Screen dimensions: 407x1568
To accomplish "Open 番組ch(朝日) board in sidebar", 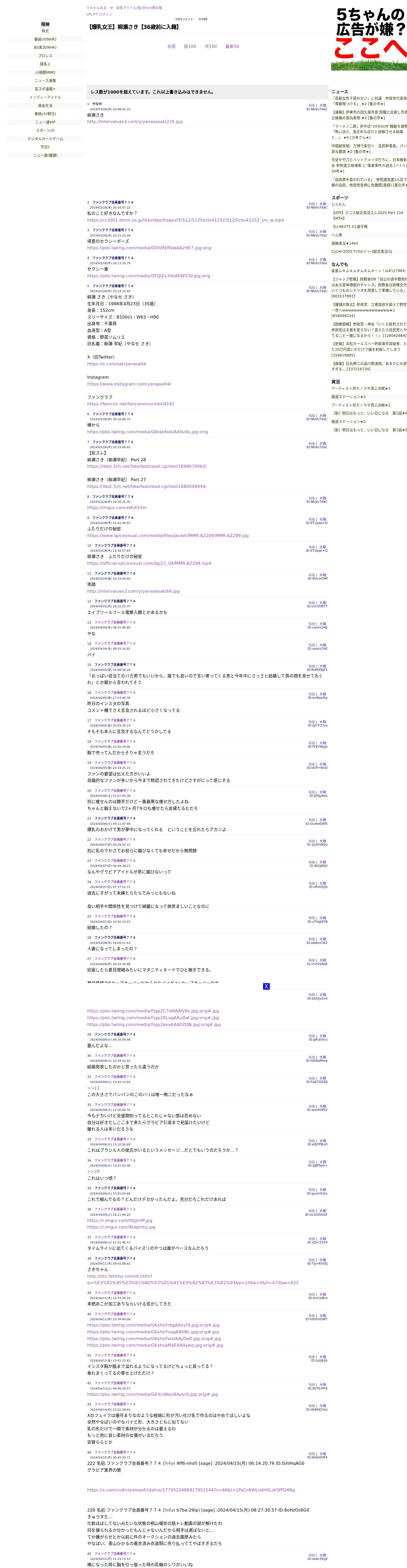I will click(x=45, y=114).
